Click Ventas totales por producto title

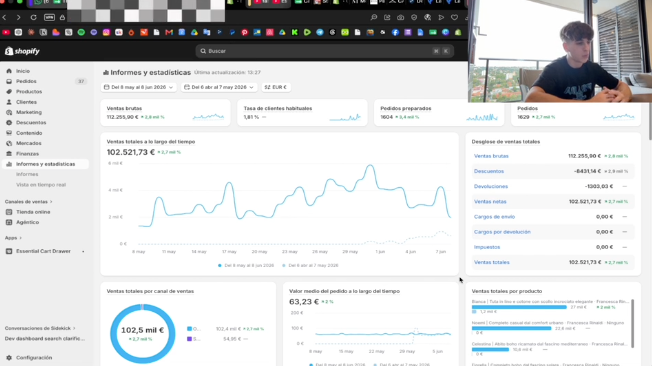coord(506,291)
